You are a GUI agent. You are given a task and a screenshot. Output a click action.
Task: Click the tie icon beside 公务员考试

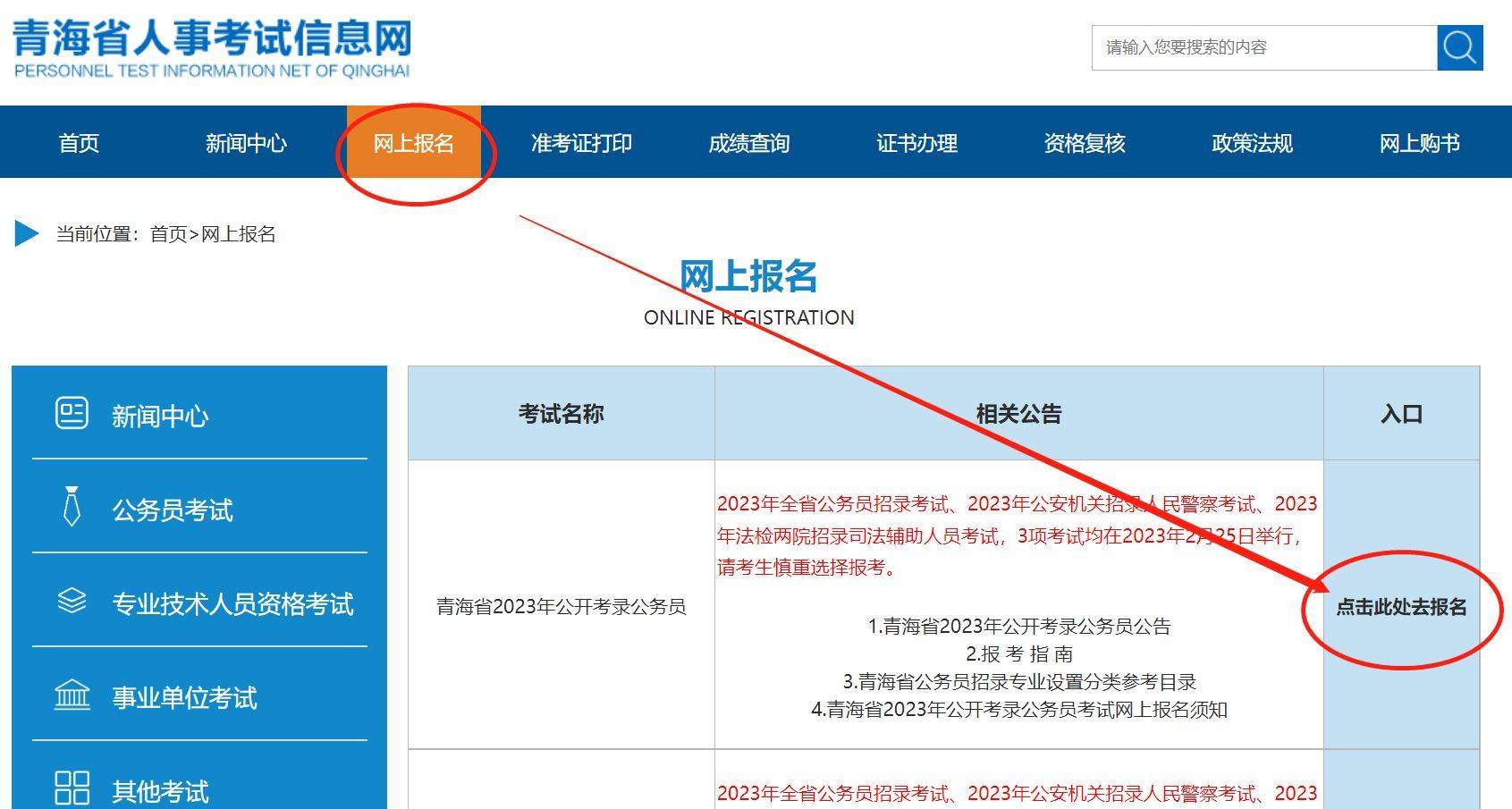[72, 507]
